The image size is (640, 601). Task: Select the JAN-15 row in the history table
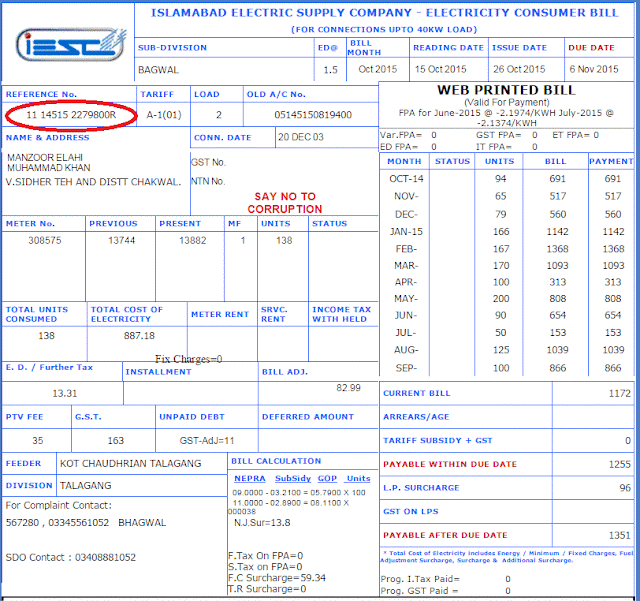(507, 231)
